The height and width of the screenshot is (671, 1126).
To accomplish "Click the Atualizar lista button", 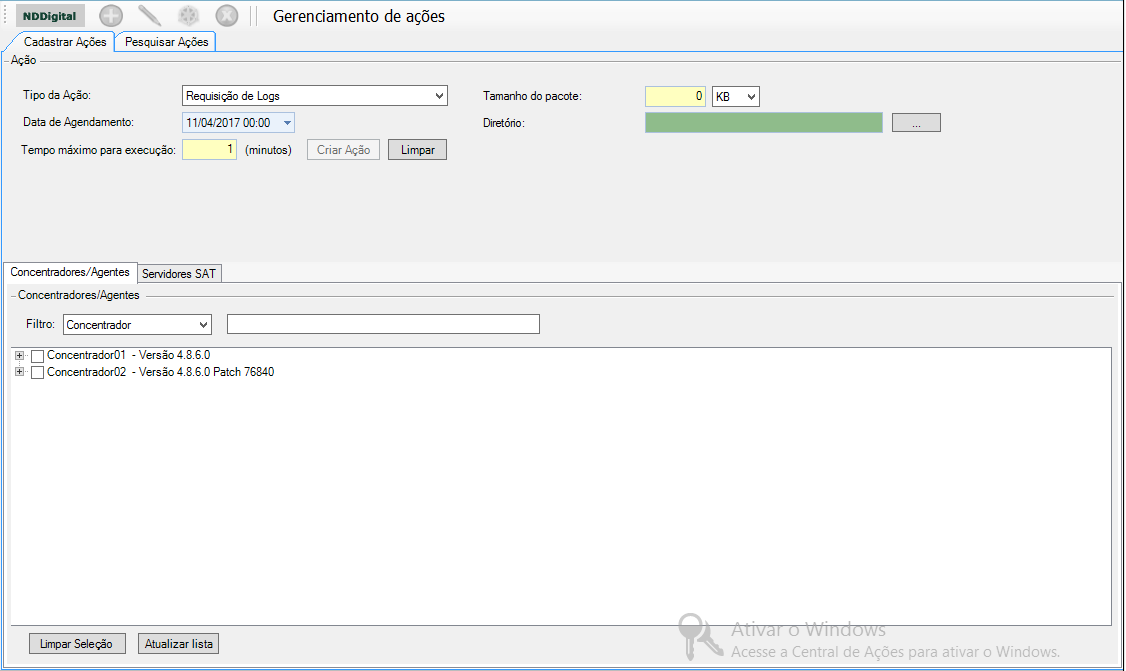I will point(178,644).
